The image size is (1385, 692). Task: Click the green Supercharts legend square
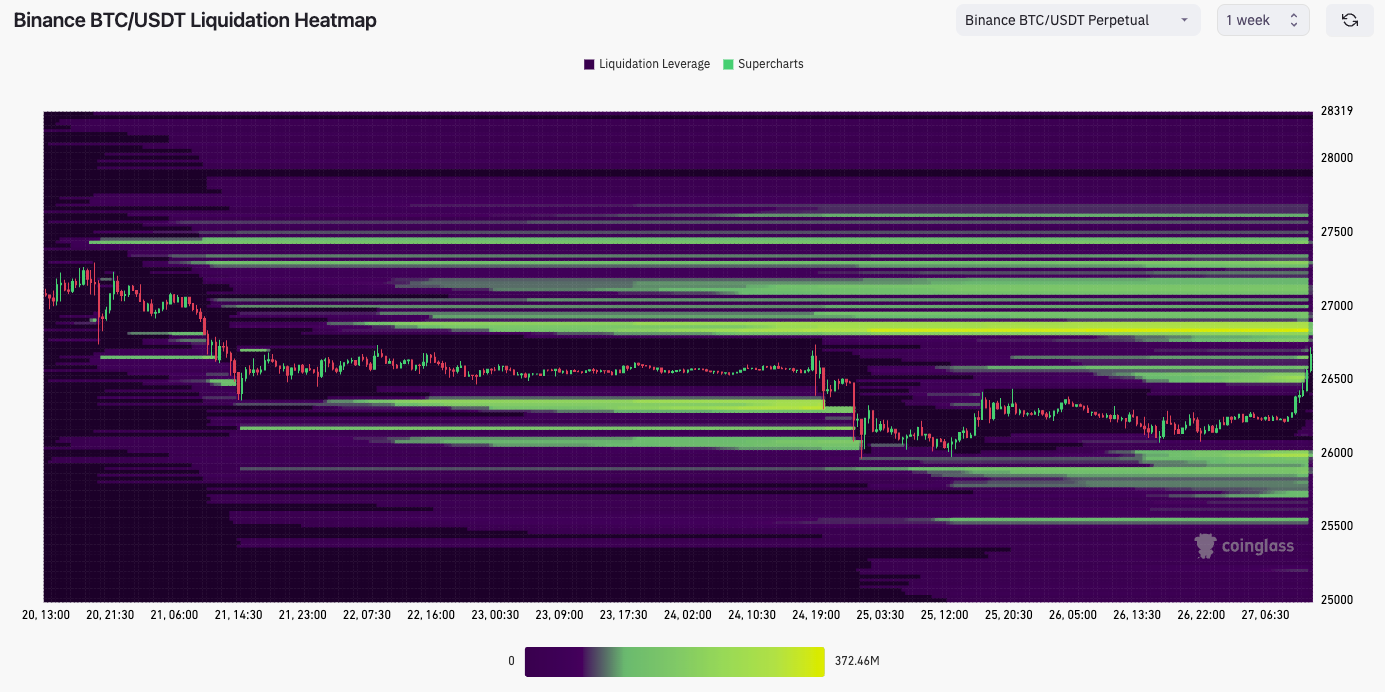click(728, 64)
